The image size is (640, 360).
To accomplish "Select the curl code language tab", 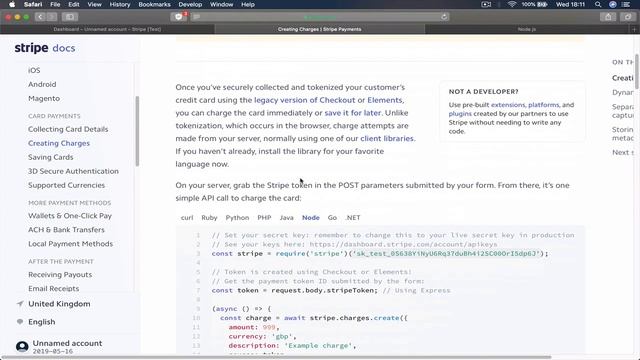I will (x=187, y=218).
